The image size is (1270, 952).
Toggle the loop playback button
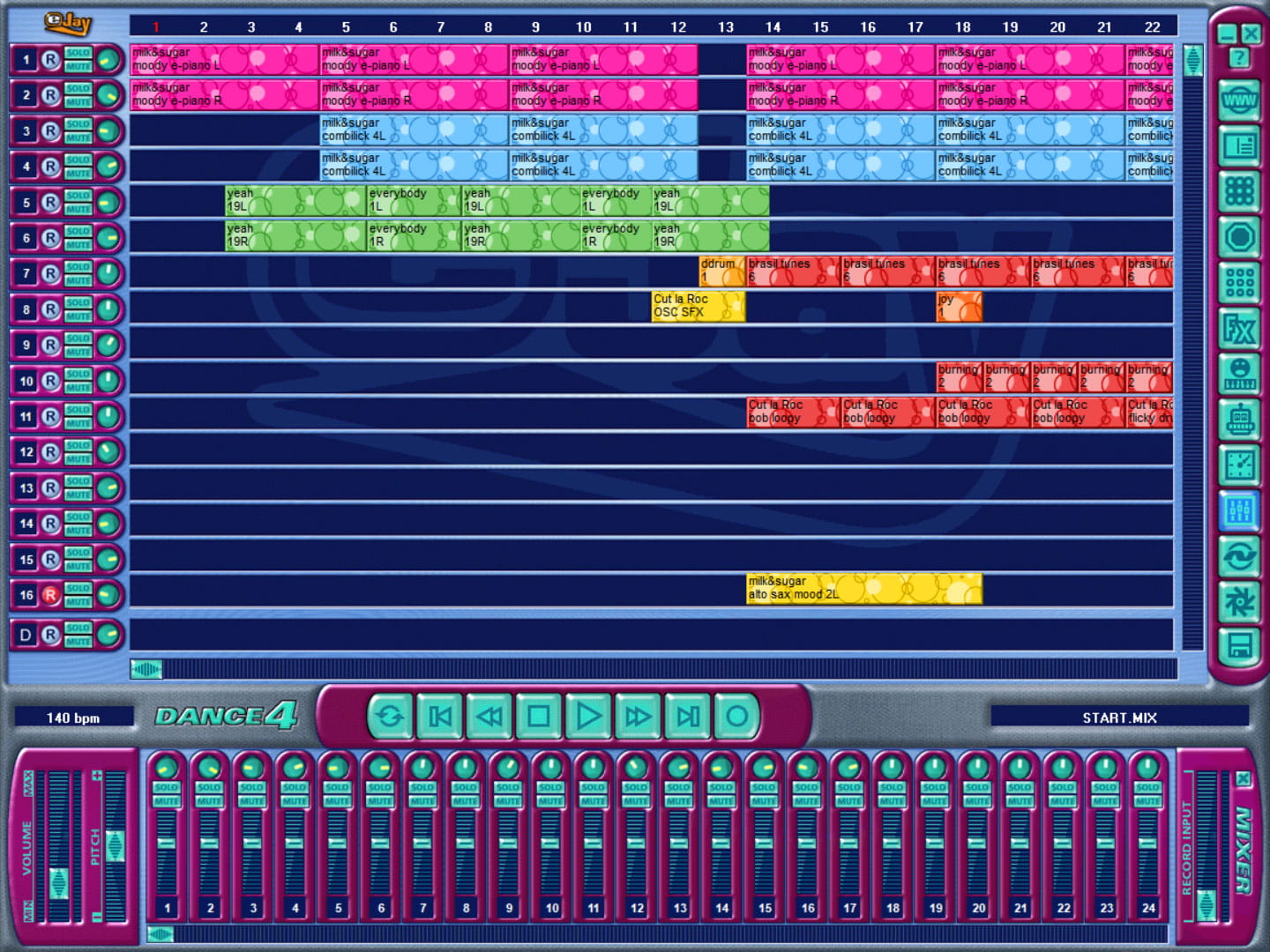pos(390,716)
